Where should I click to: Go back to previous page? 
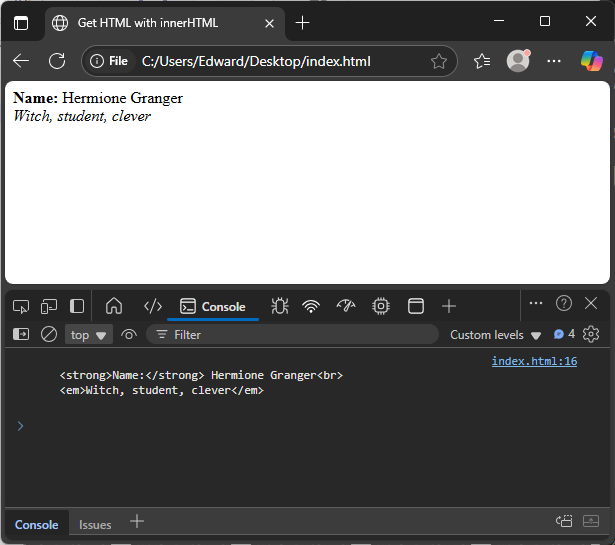coord(21,61)
